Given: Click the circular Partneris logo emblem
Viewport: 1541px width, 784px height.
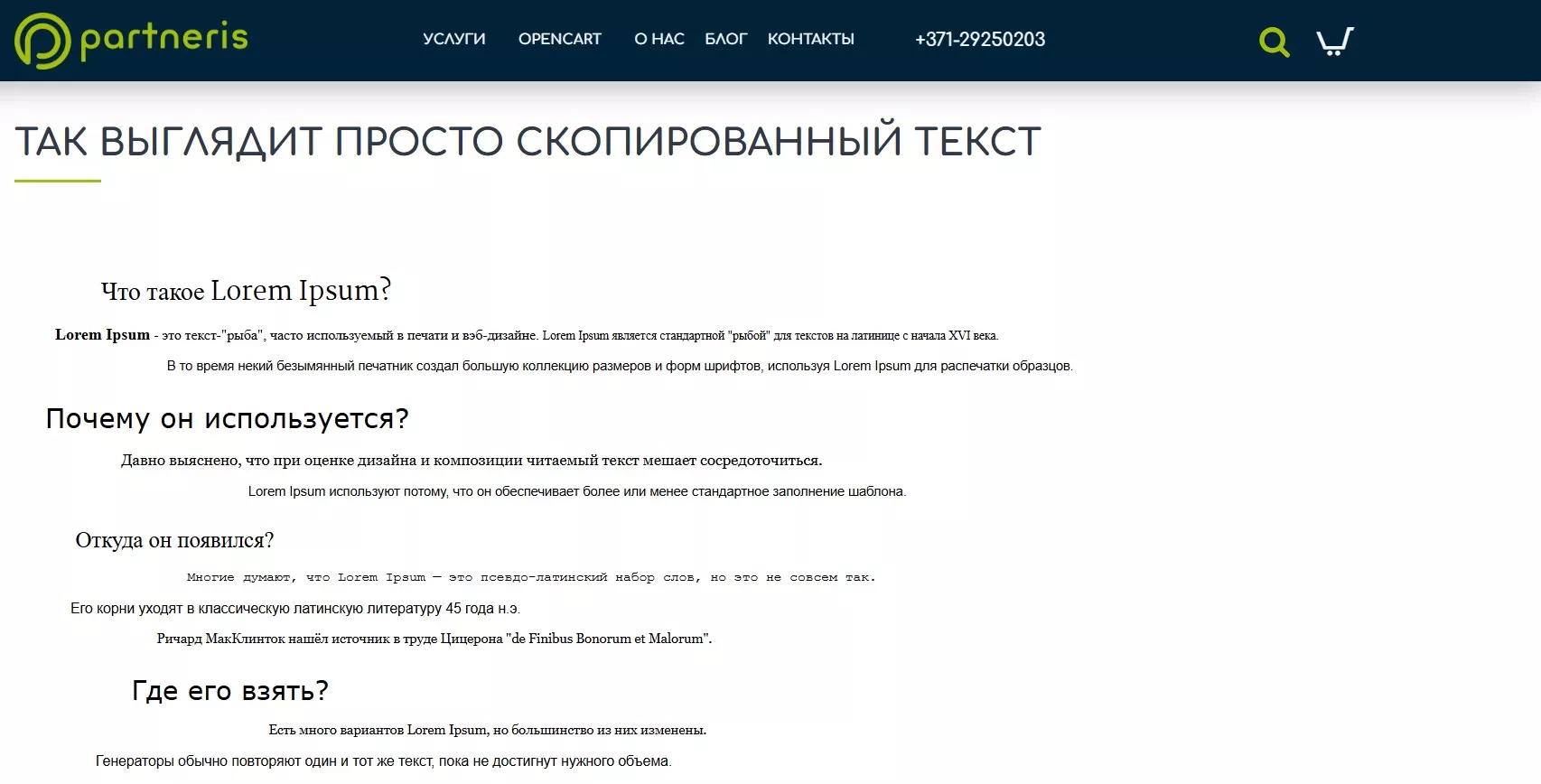Looking at the screenshot, I should 42,41.
